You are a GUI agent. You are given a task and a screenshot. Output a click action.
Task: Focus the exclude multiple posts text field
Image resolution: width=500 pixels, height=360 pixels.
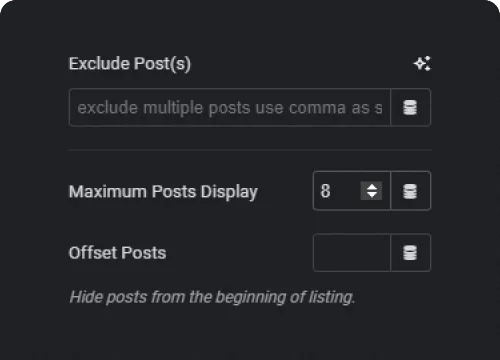230,107
